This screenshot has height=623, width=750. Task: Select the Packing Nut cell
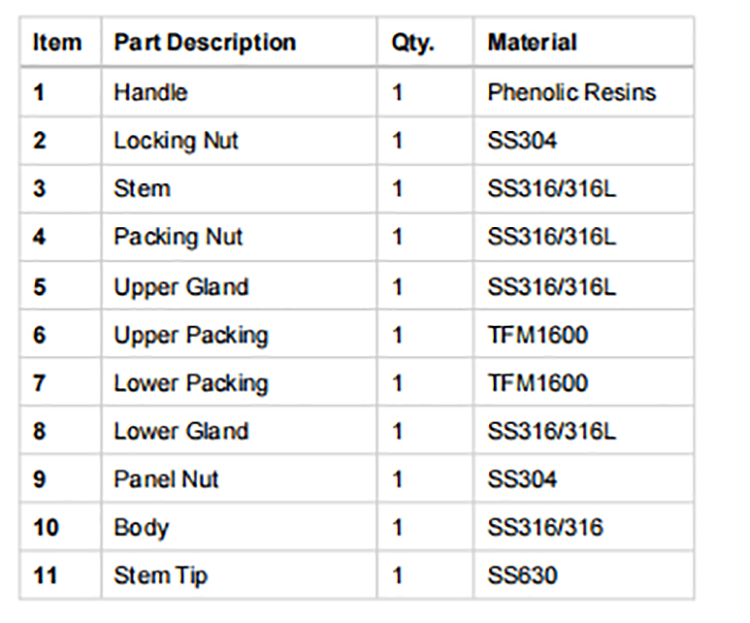coord(239,237)
